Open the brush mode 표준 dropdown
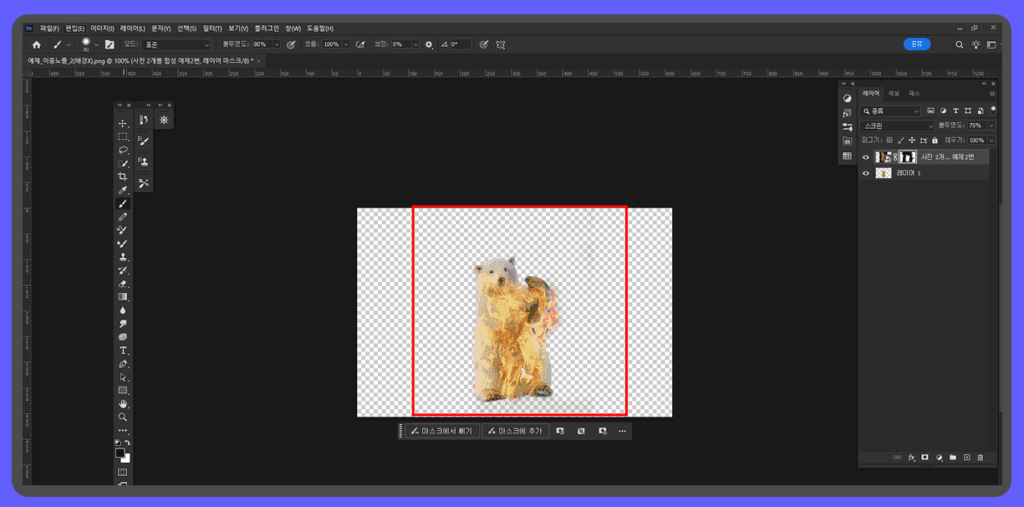 pyautogui.click(x=176, y=44)
